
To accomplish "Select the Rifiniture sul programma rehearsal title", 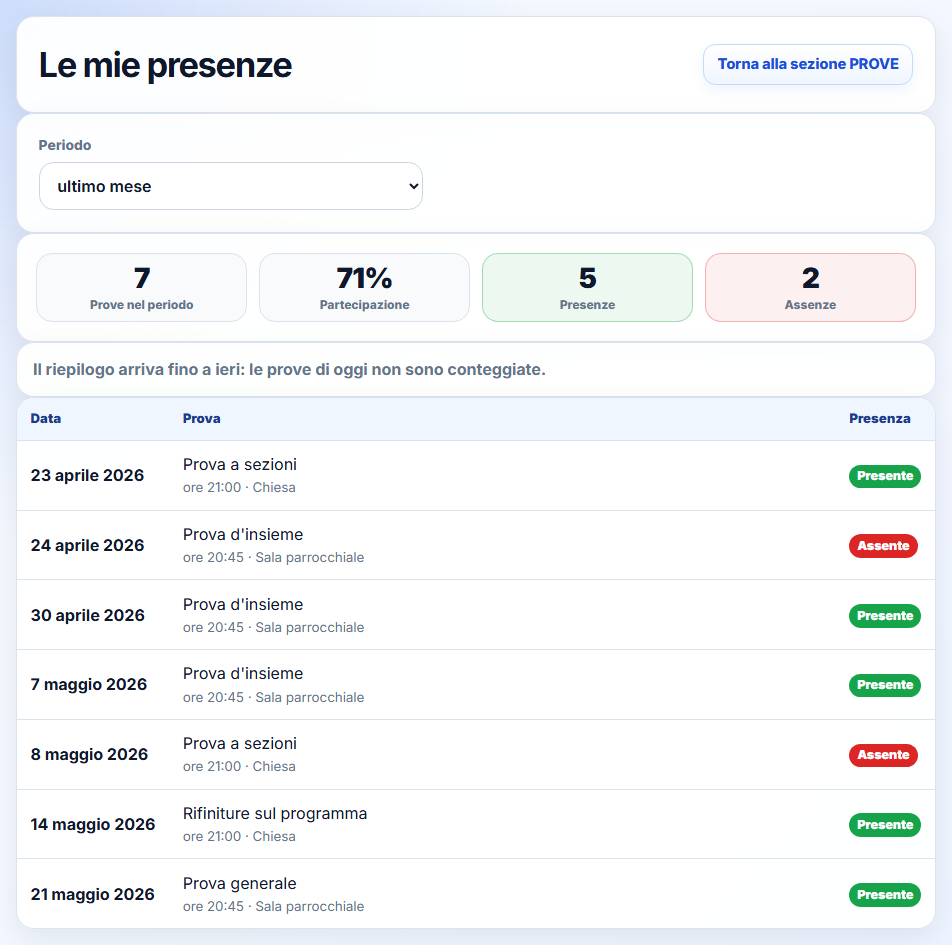I will tap(275, 813).
